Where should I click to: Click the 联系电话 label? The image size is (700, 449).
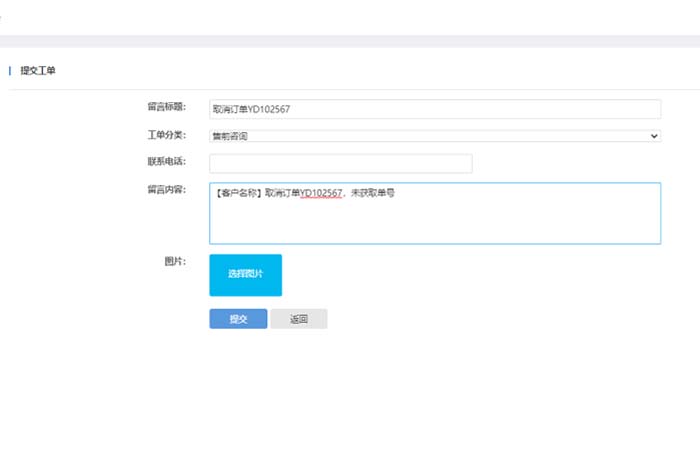[166, 161]
